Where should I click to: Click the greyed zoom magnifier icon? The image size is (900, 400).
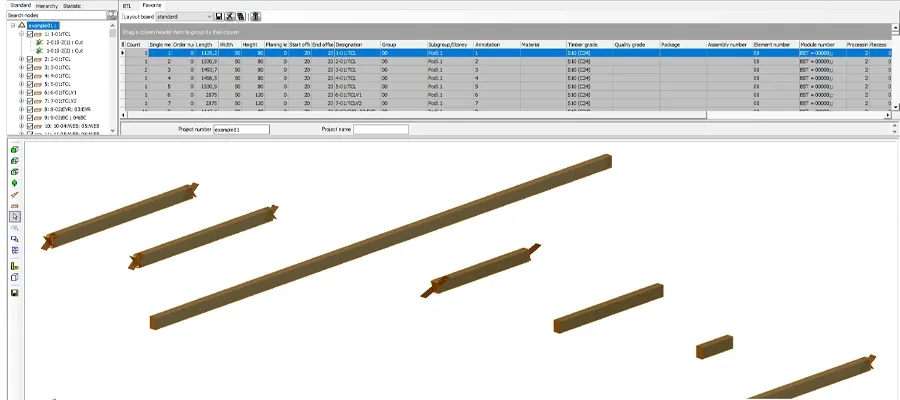[15, 228]
